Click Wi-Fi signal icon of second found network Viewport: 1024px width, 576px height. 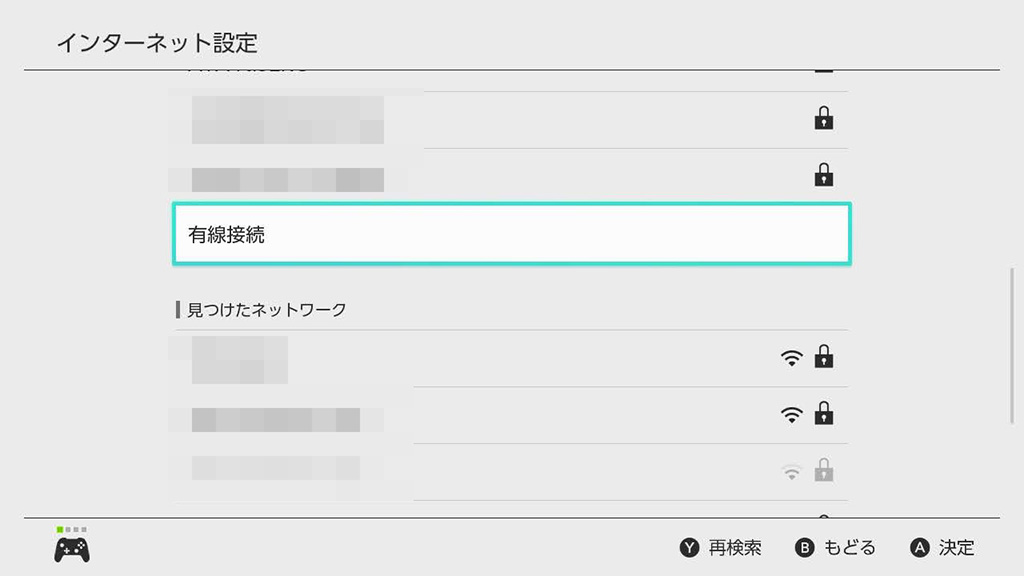(x=792, y=415)
